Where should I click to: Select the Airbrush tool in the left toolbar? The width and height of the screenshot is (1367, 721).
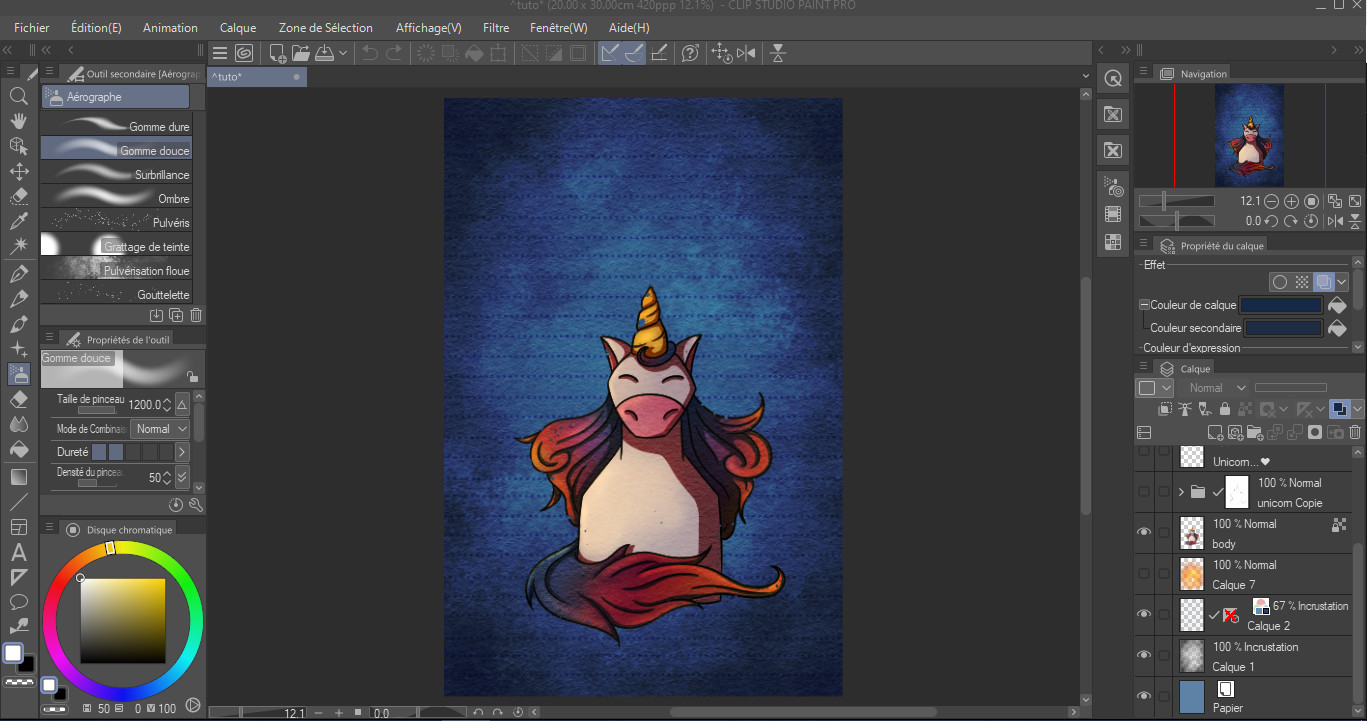point(19,374)
